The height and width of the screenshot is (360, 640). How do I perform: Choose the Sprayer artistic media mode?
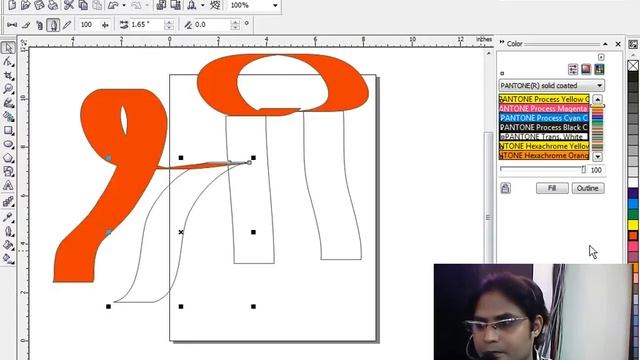tap(40, 25)
